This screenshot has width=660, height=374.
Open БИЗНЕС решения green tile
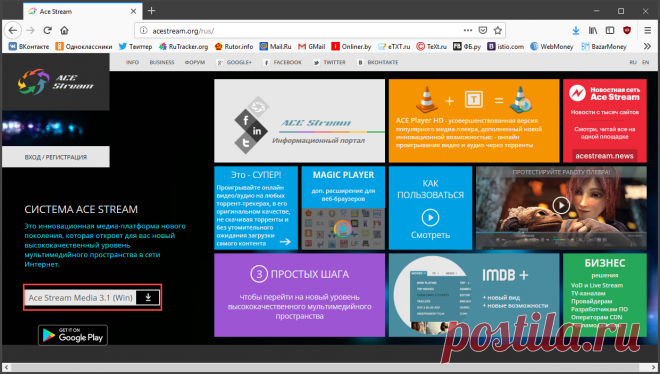(605, 295)
